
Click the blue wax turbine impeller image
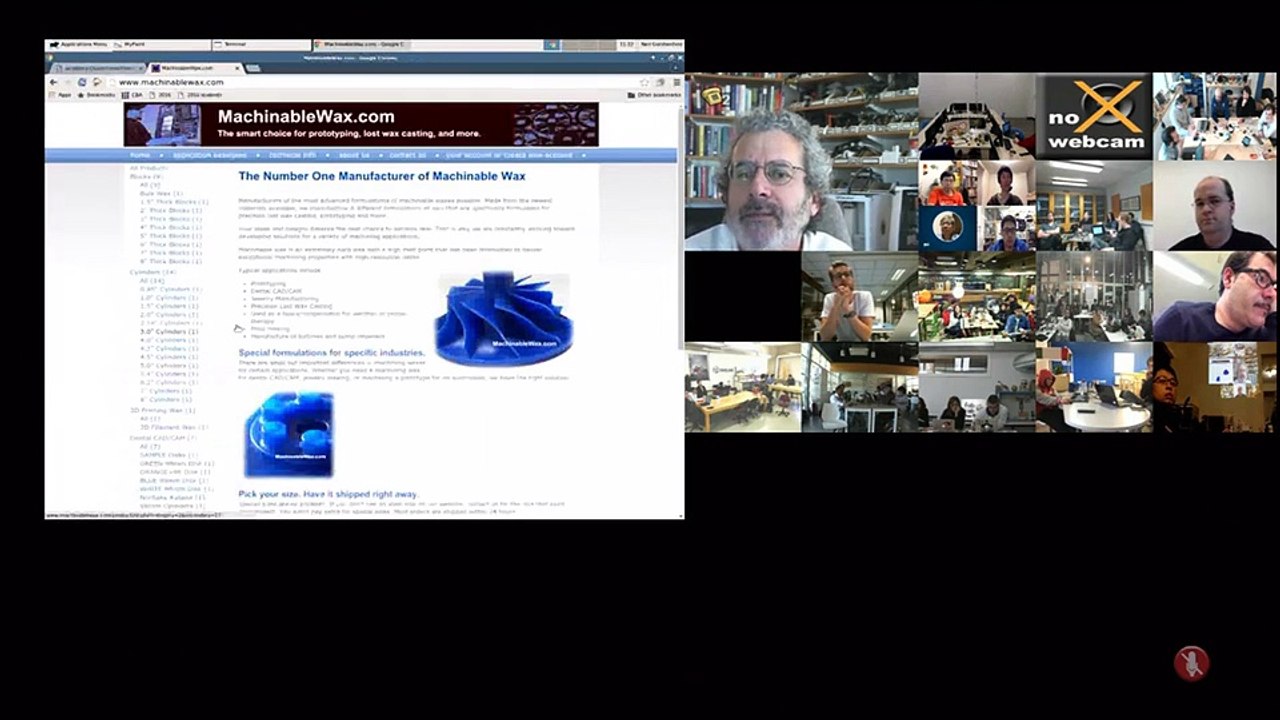(x=503, y=318)
